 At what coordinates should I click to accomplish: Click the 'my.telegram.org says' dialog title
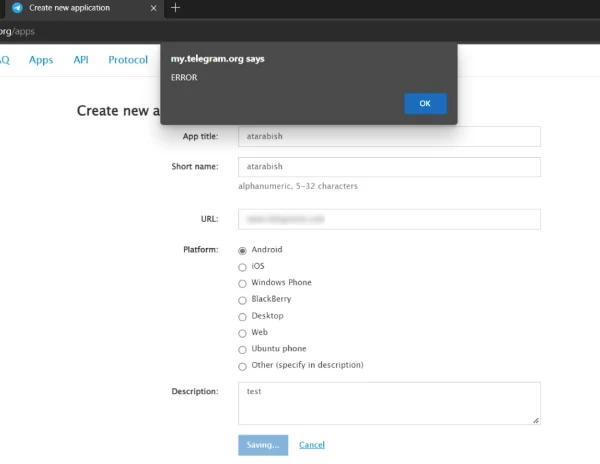tap(217, 59)
